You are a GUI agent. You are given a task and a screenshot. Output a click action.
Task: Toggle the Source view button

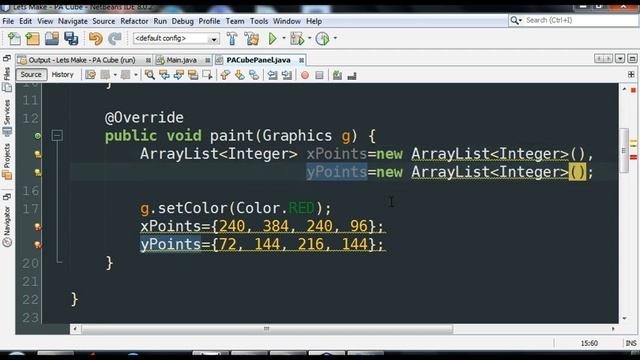[31, 75]
